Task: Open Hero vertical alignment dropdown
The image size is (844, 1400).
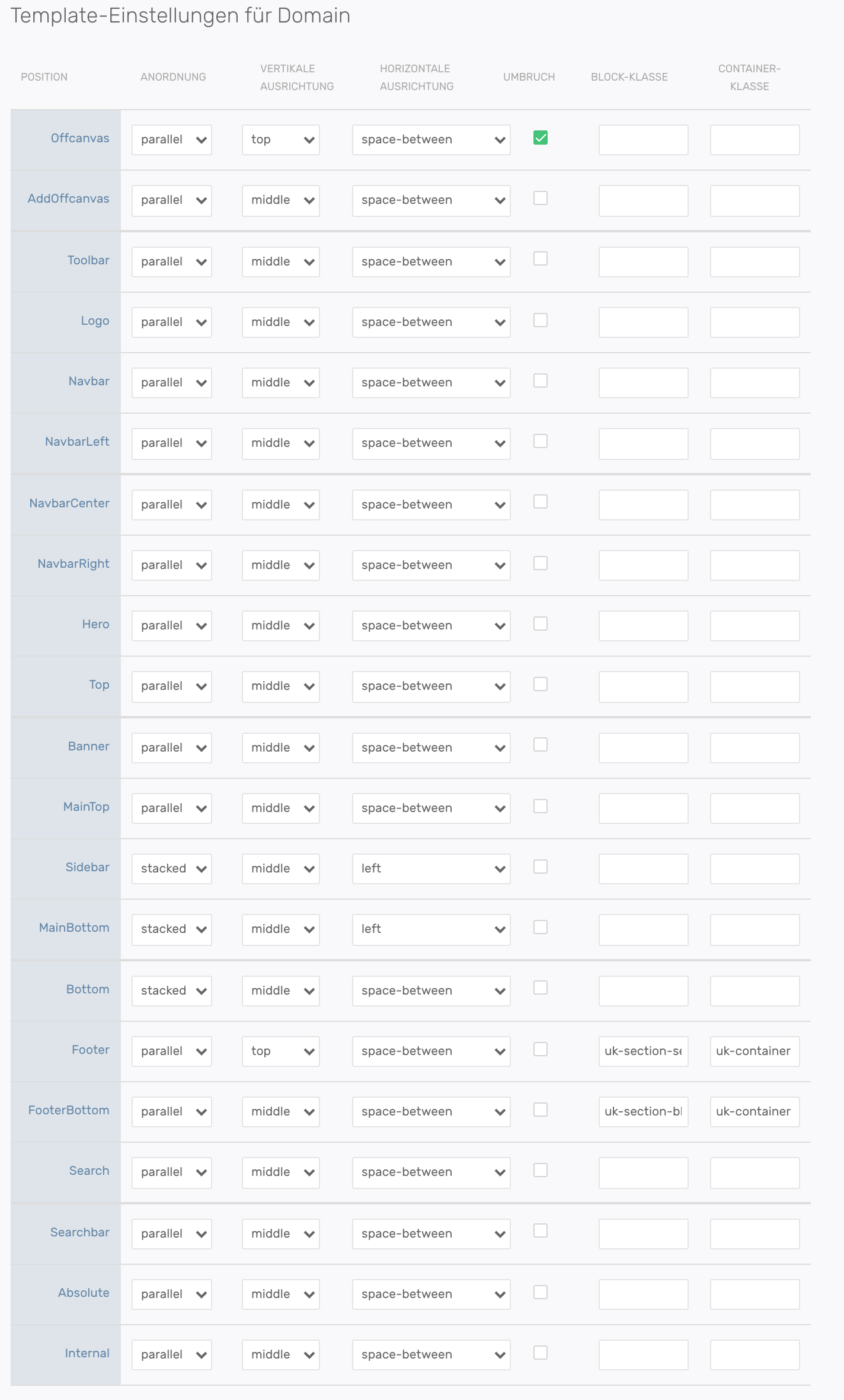Action: click(x=281, y=626)
